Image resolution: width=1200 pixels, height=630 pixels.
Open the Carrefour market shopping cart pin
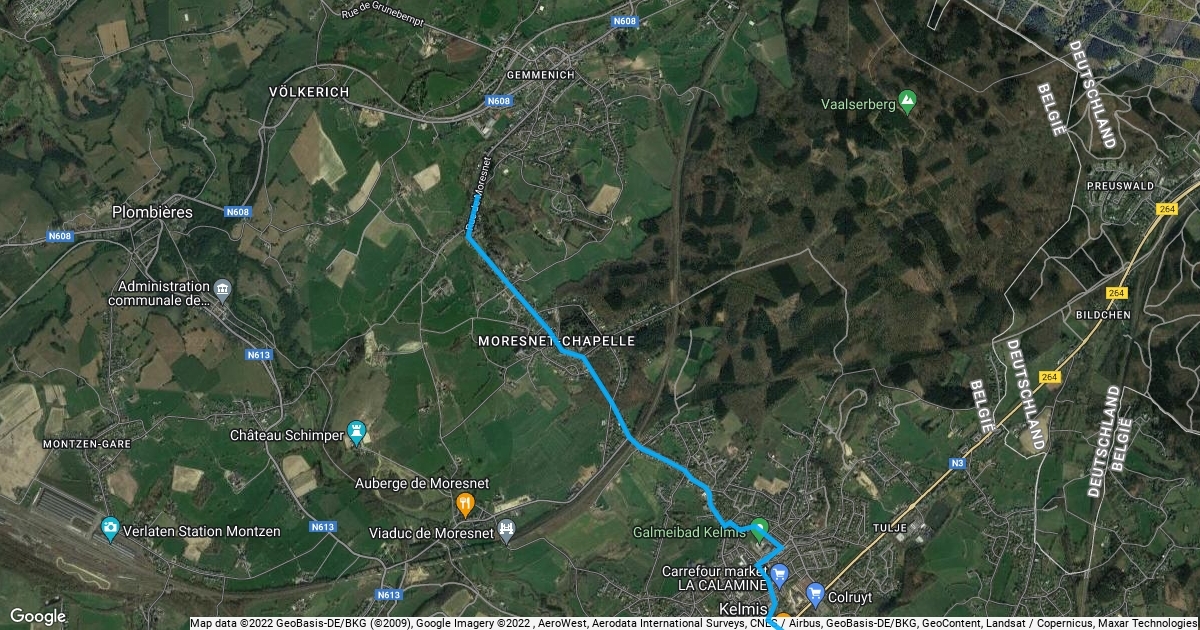[779, 574]
